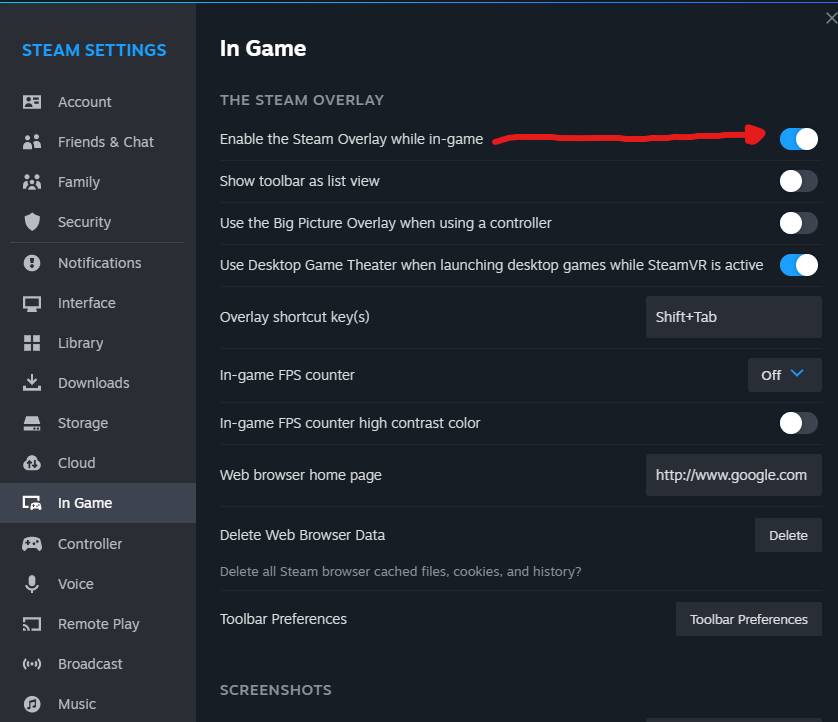The image size is (838, 722).
Task: Open the Library settings tab
Action: pos(80,343)
